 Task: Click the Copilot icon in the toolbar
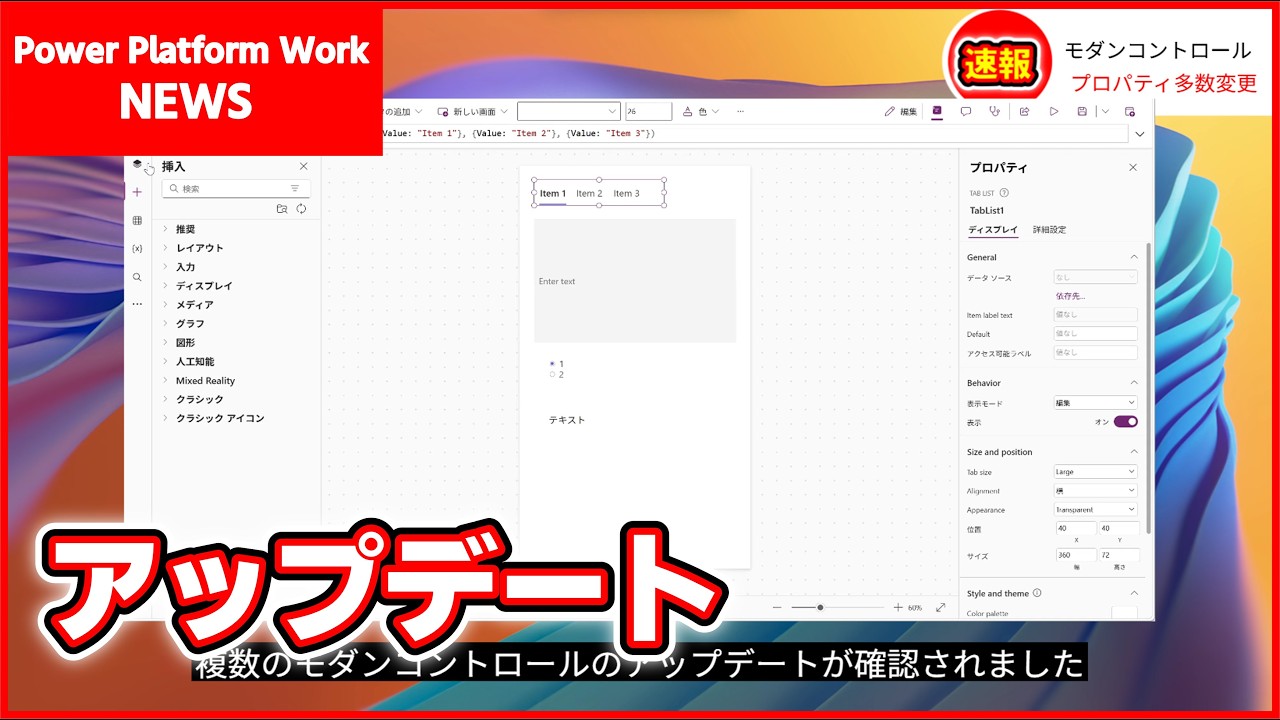point(937,112)
